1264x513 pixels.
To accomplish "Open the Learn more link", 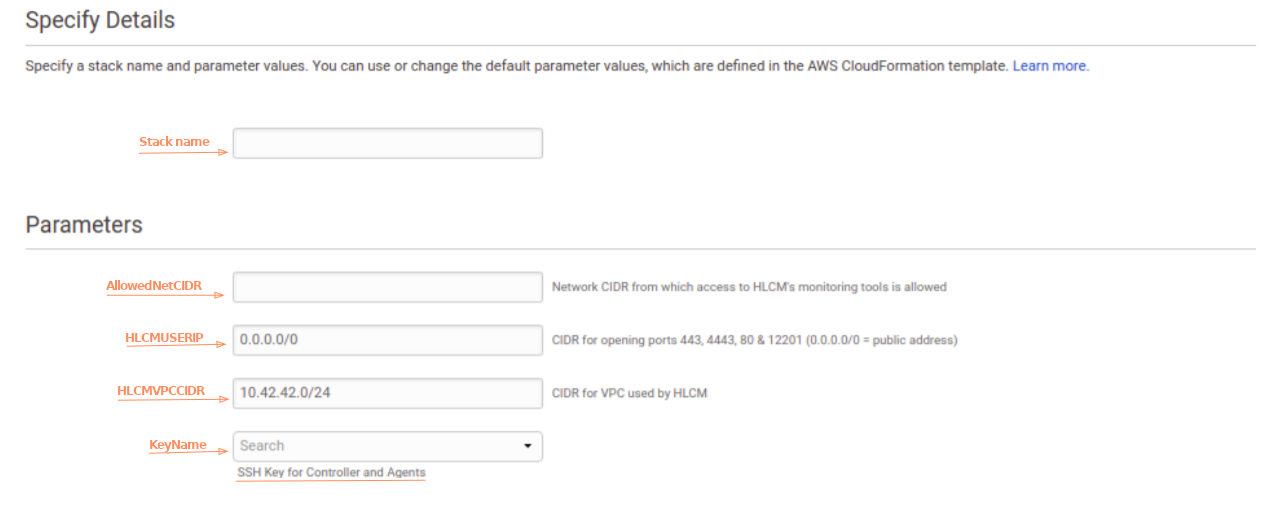I will (x=1050, y=66).
